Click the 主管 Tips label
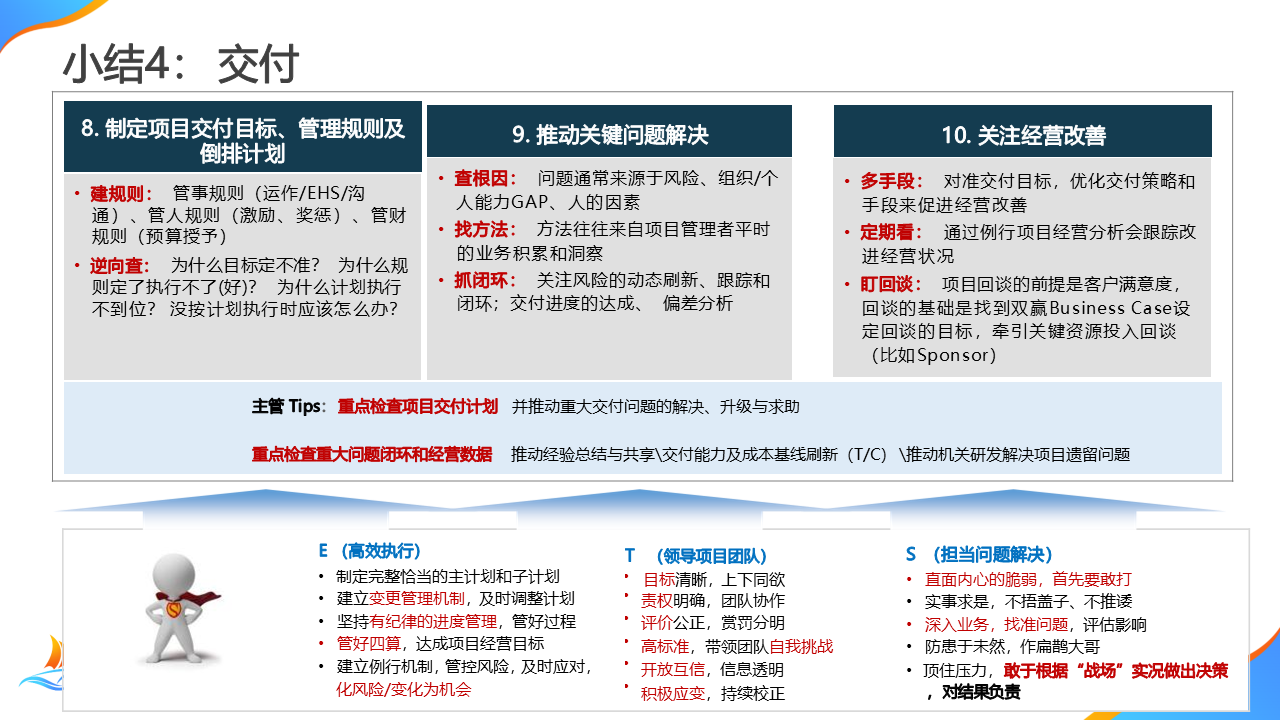The image size is (1280, 720). pos(288,407)
